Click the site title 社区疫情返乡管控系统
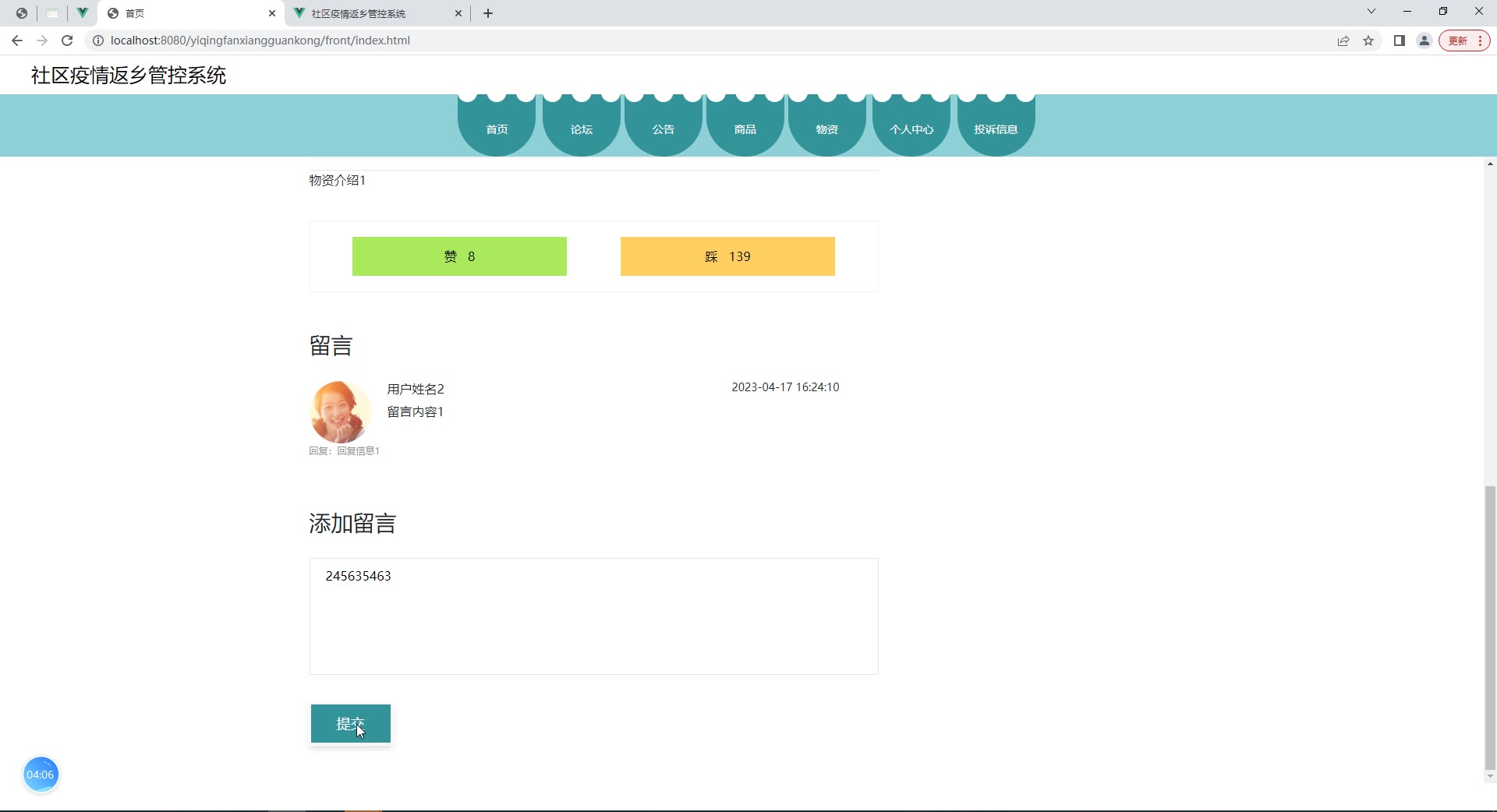 pyautogui.click(x=129, y=75)
